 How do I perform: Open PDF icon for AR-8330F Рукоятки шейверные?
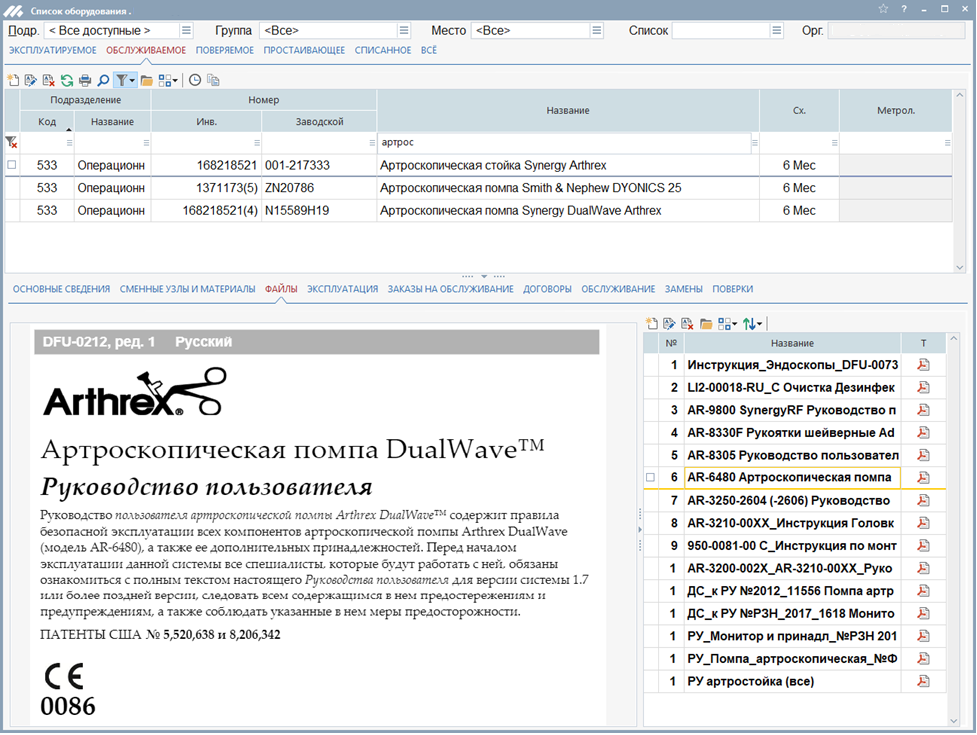tap(923, 433)
